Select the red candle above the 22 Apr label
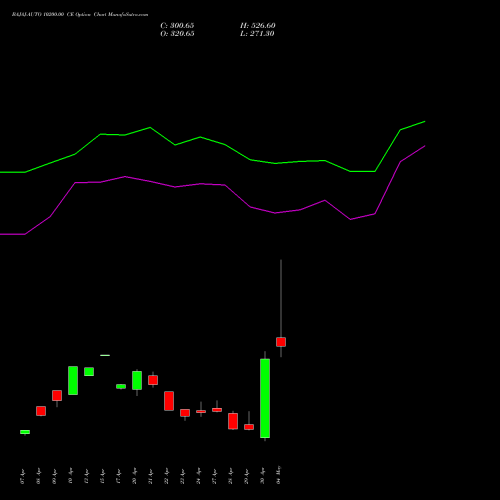Image resolution: width=500 pixels, height=500 pixels. click(169, 401)
